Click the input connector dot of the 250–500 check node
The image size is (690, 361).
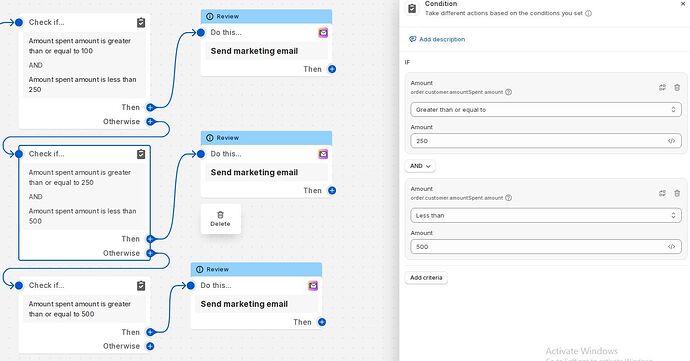coord(19,154)
